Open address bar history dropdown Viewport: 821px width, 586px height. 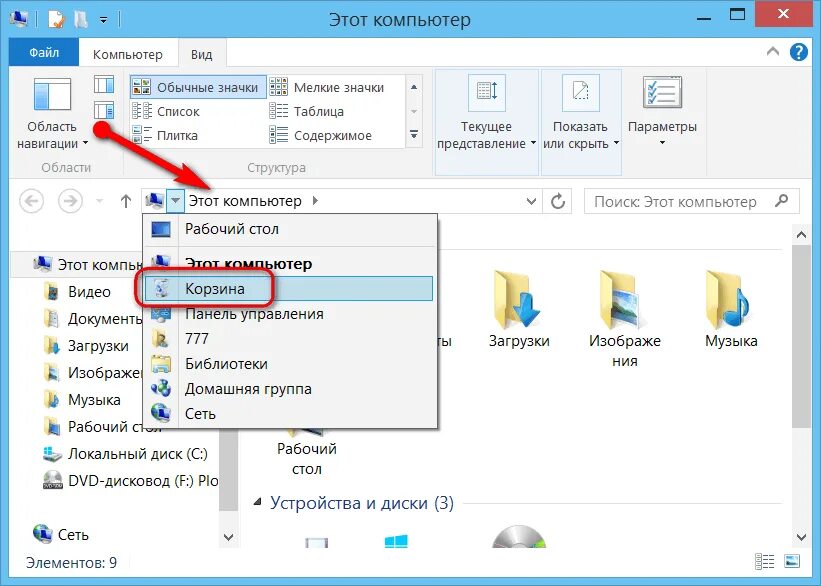[x=531, y=201]
